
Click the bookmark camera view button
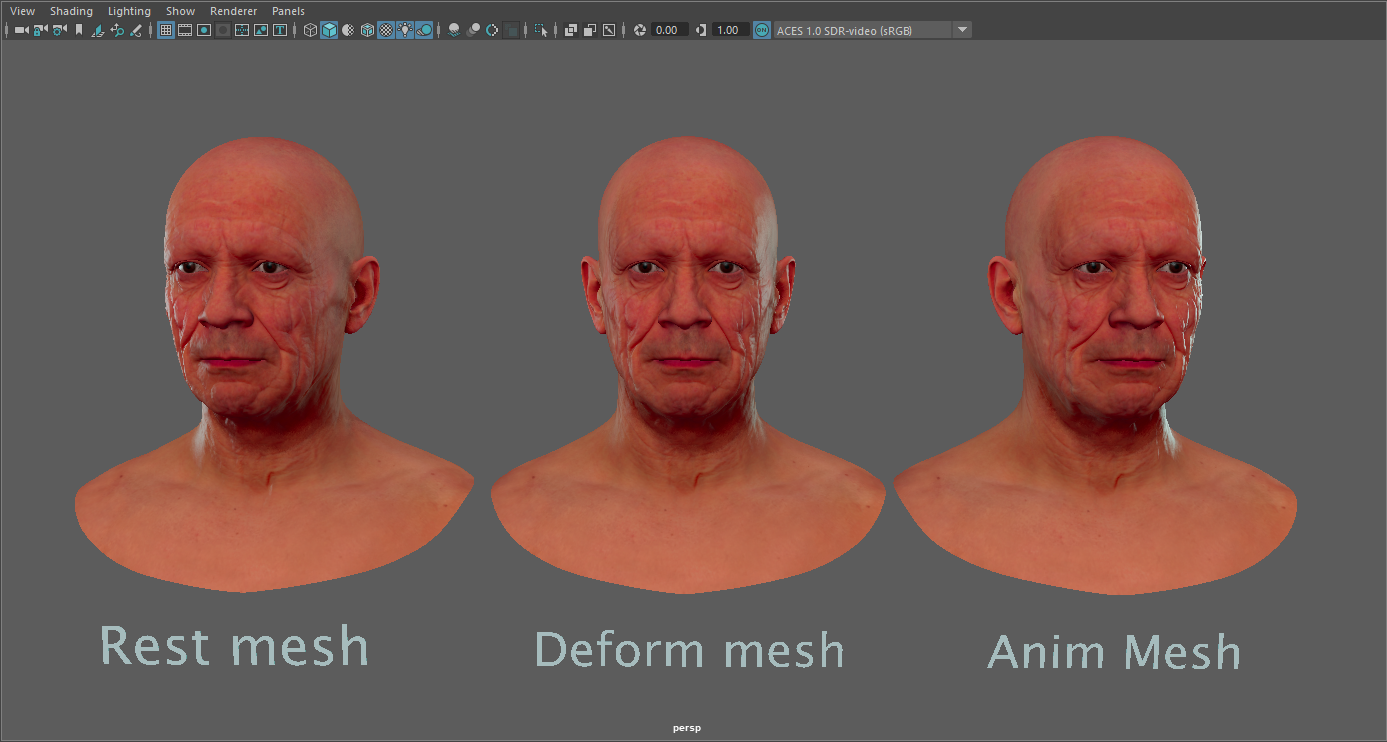[x=78, y=30]
